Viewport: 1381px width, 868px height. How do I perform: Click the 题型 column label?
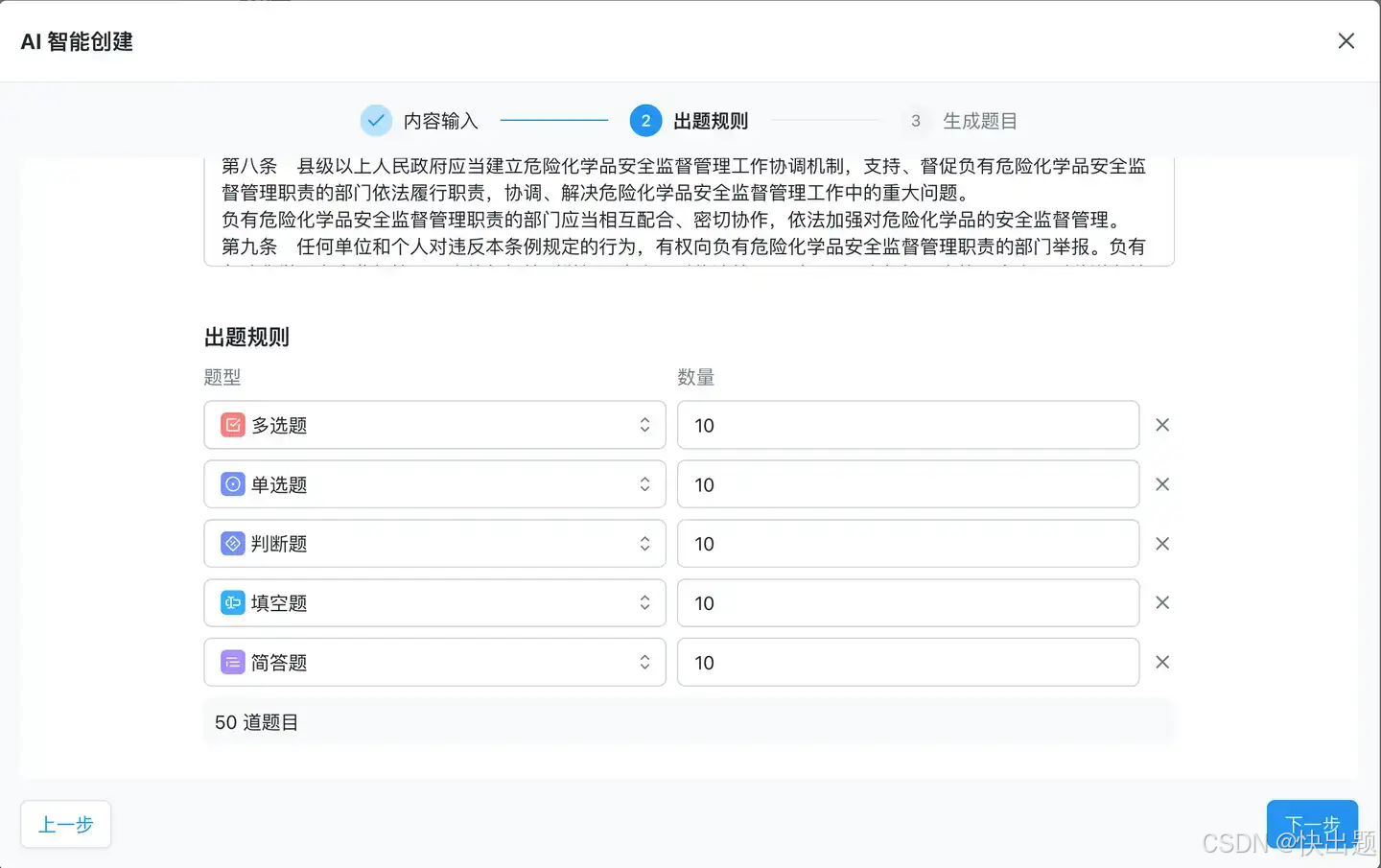click(x=222, y=377)
